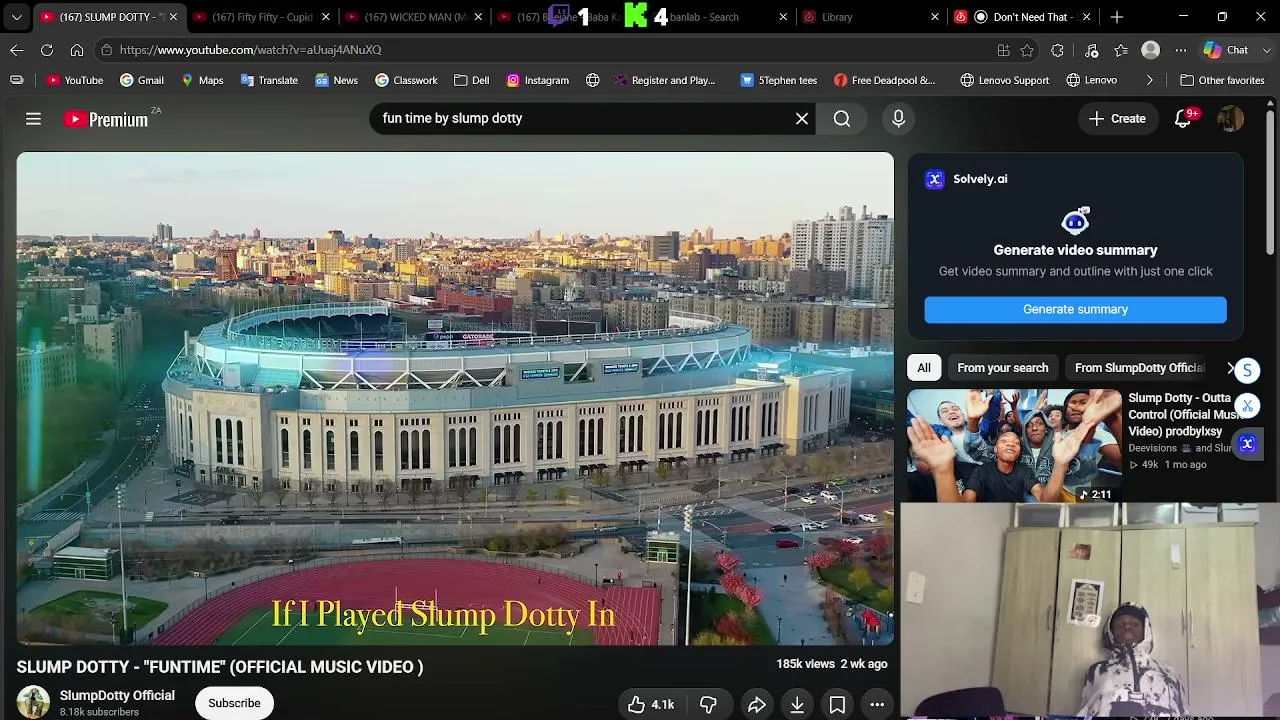Open the browser extensions puzzle icon

1057,50
